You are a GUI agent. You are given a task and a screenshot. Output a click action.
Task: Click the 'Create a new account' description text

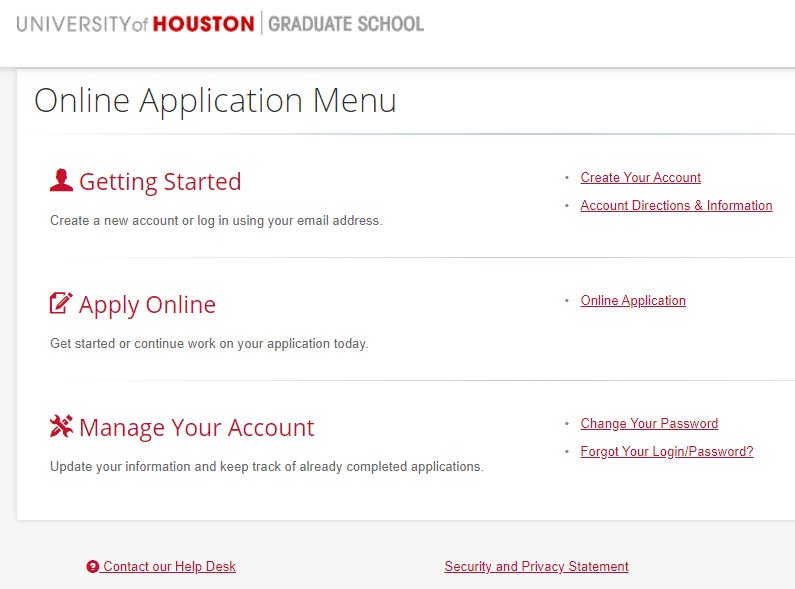216,221
